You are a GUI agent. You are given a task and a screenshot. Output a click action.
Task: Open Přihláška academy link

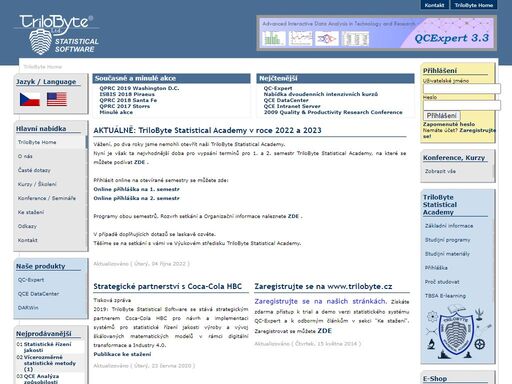(x=436, y=268)
